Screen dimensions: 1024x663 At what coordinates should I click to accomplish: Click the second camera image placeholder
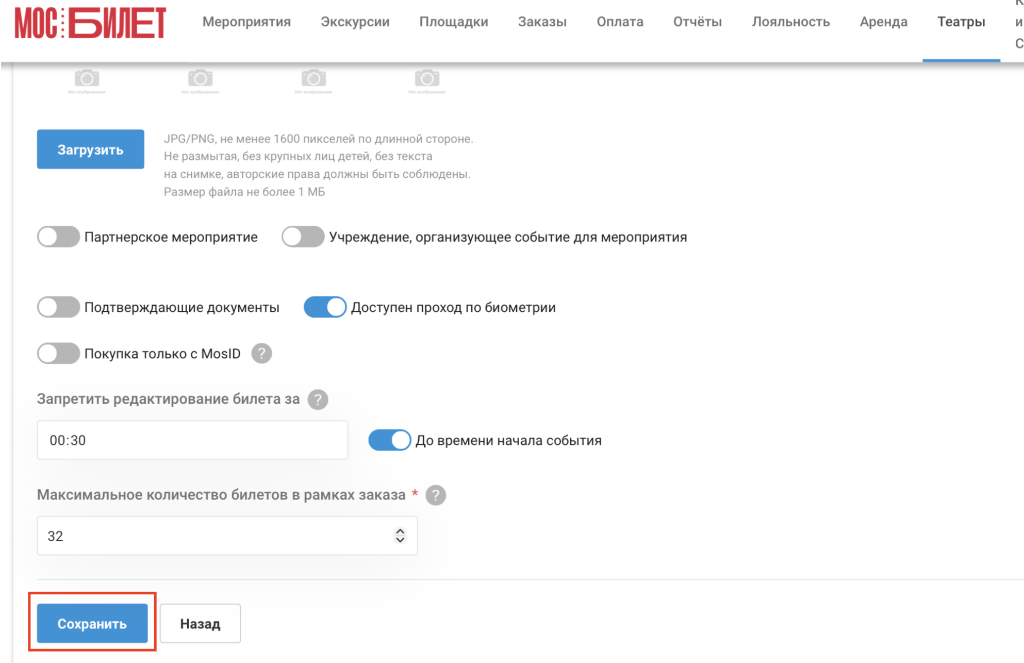click(x=200, y=81)
